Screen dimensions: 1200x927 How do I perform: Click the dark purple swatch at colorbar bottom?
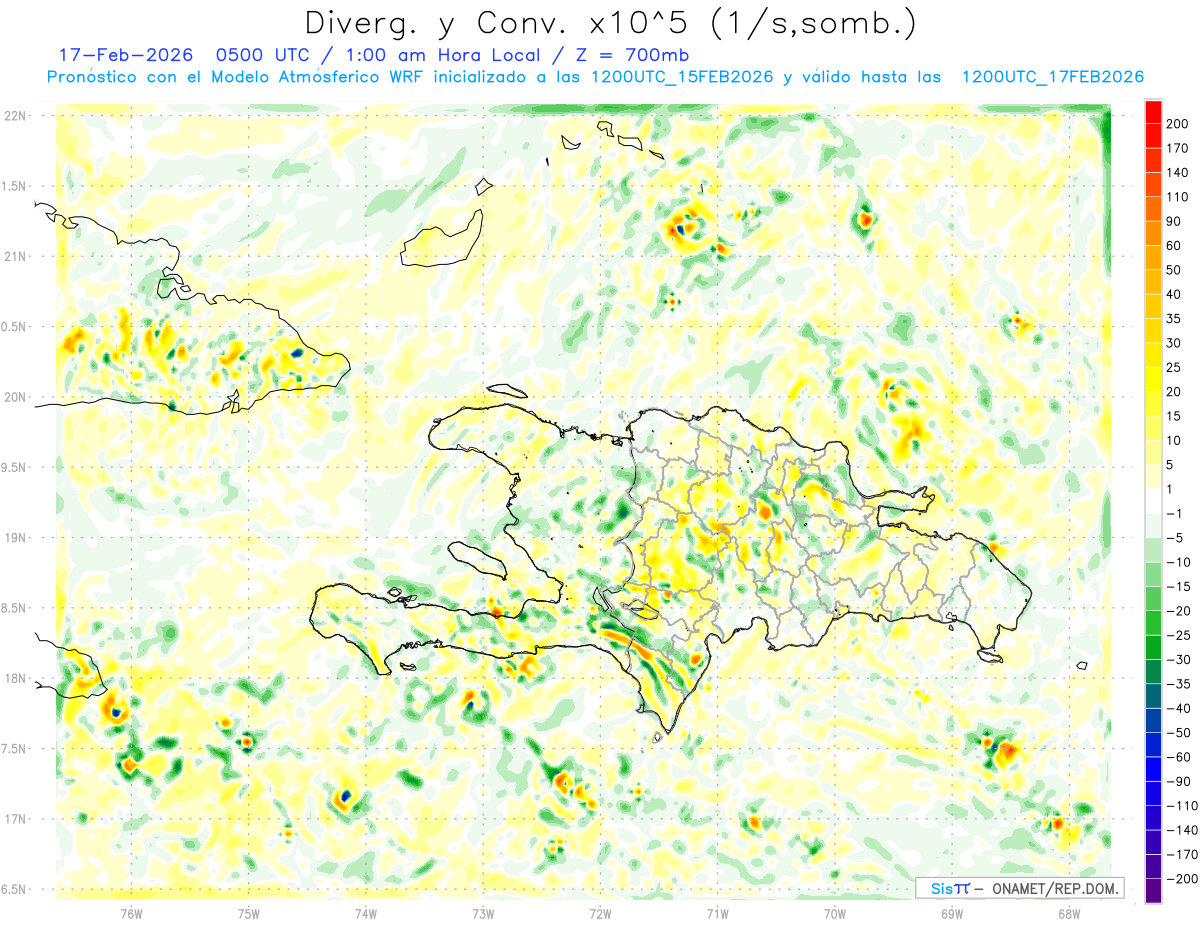point(1153,890)
